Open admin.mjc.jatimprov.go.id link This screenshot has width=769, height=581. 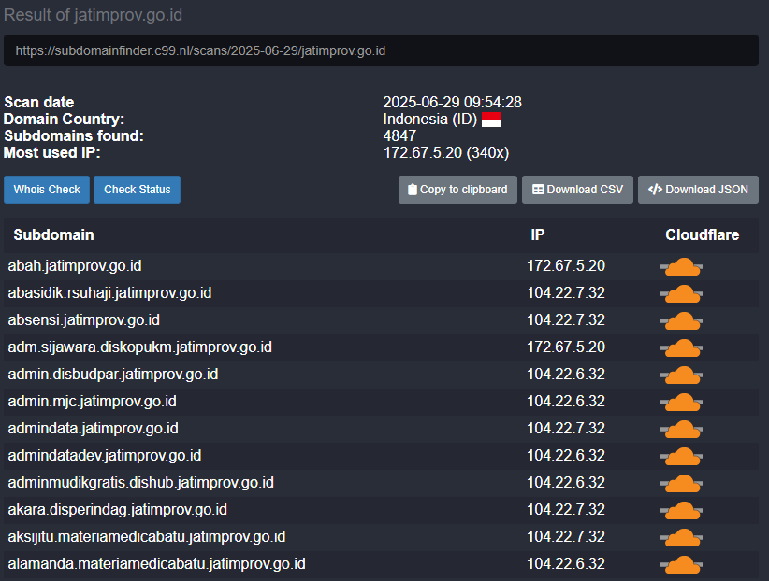point(92,401)
